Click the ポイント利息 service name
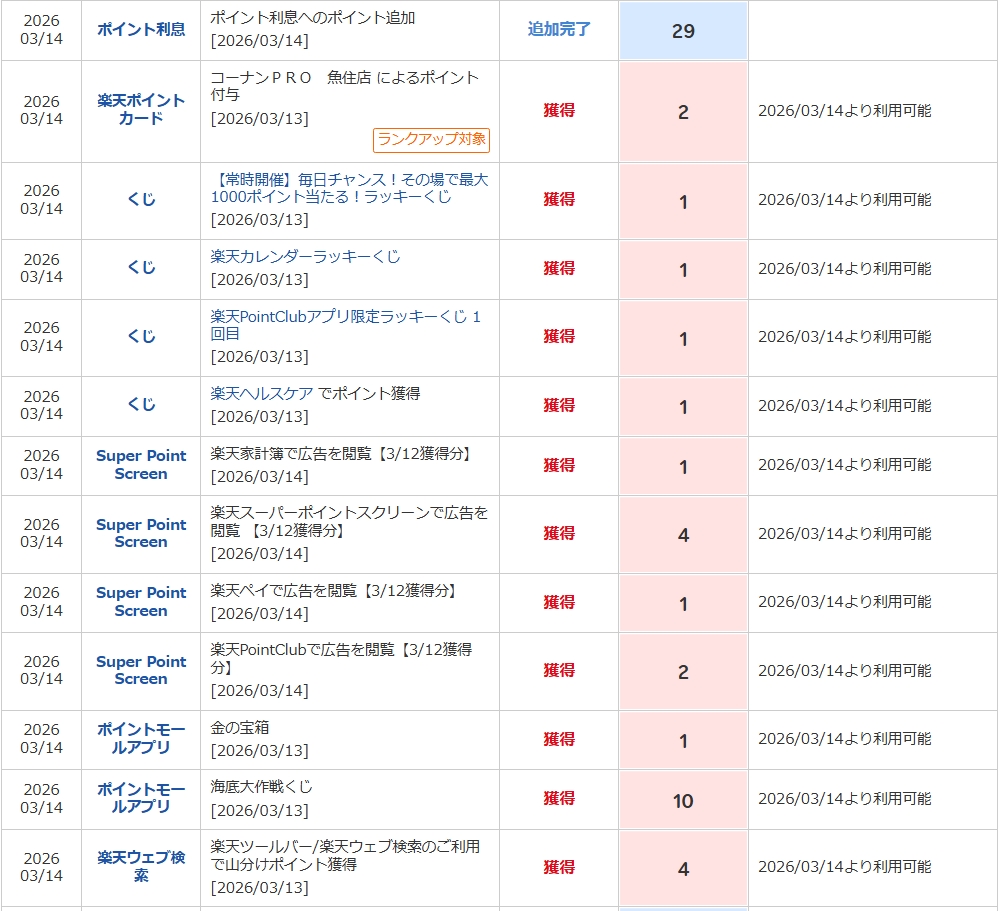This screenshot has width=1000, height=911. pos(141,30)
